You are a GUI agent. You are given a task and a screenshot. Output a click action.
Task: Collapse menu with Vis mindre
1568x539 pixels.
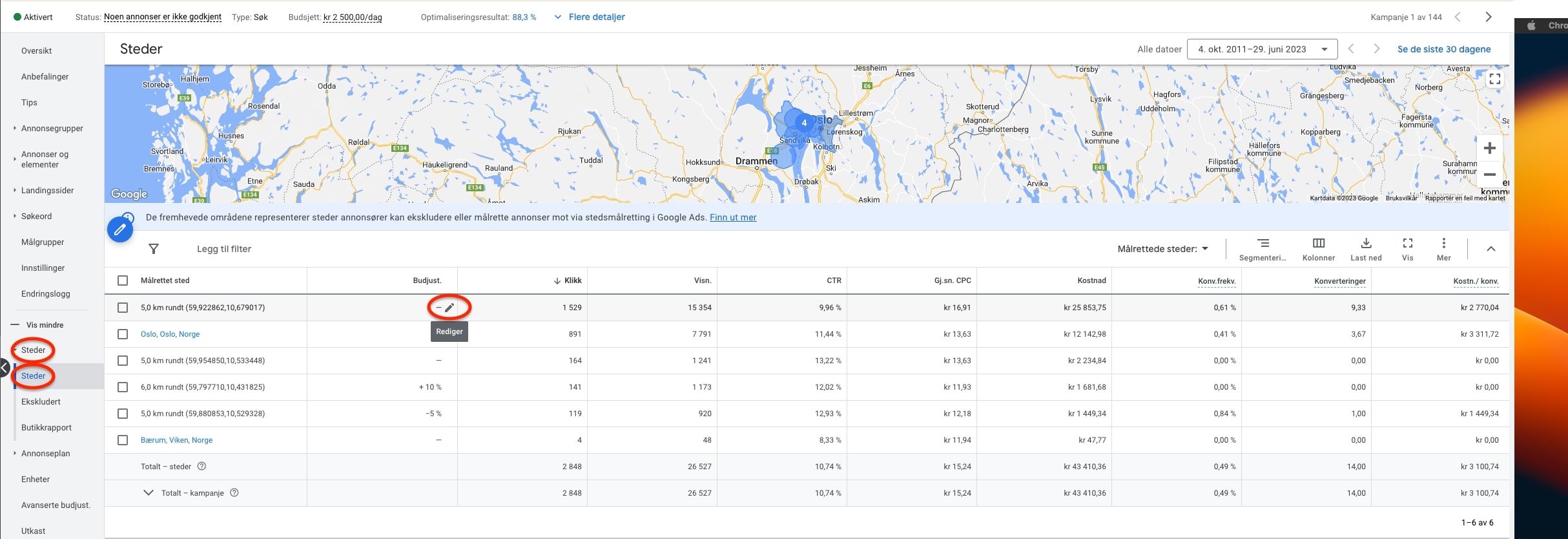tap(37, 324)
